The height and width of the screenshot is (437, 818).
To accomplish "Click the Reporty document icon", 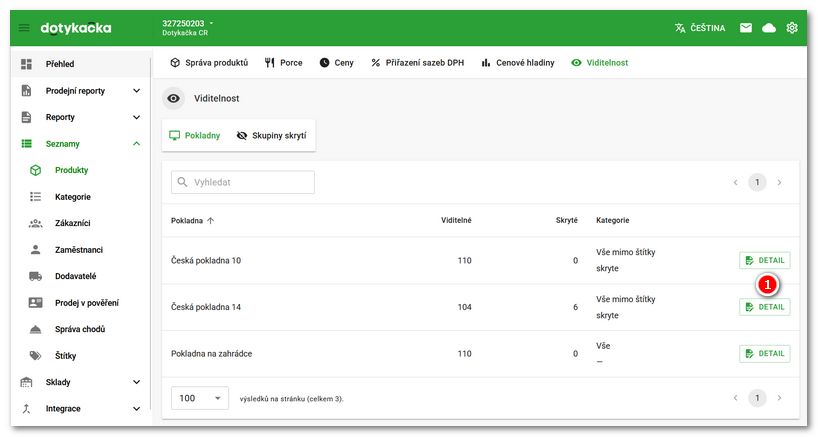I will (26, 117).
